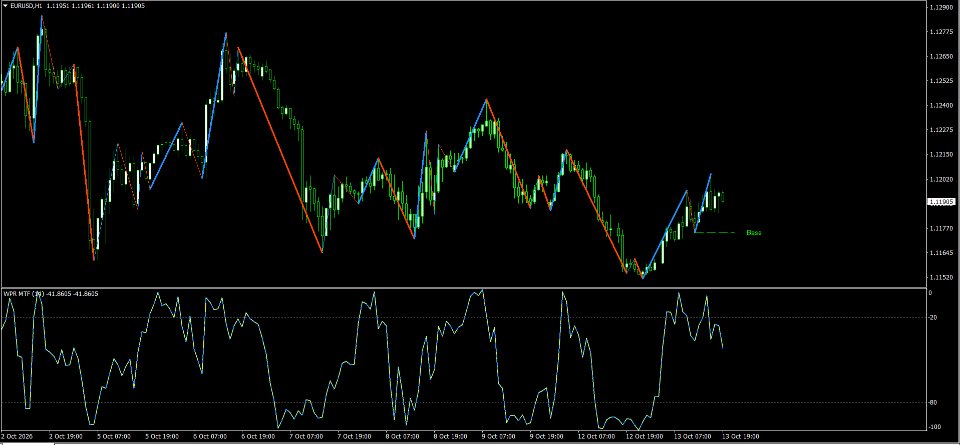Viewport: 960px width, 445px height.
Task: Click the green Base level label
Action: click(754, 233)
